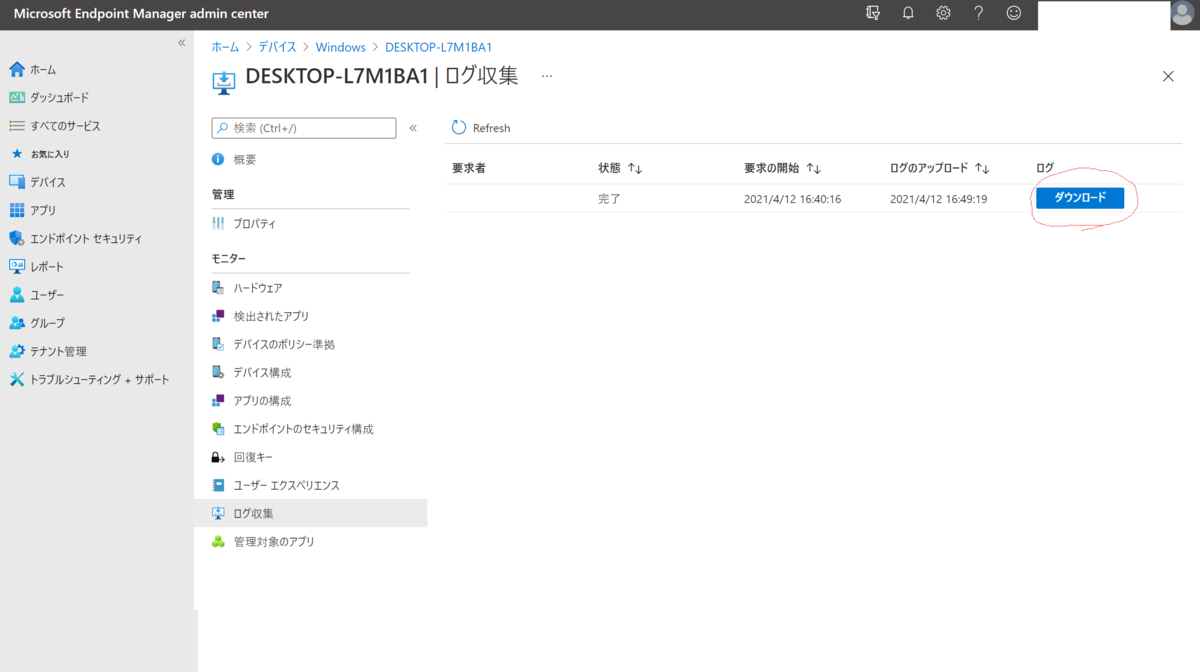This screenshot has width=1200, height=672.
Task: Open the help question mark icon
Action: tap(978, 13)
